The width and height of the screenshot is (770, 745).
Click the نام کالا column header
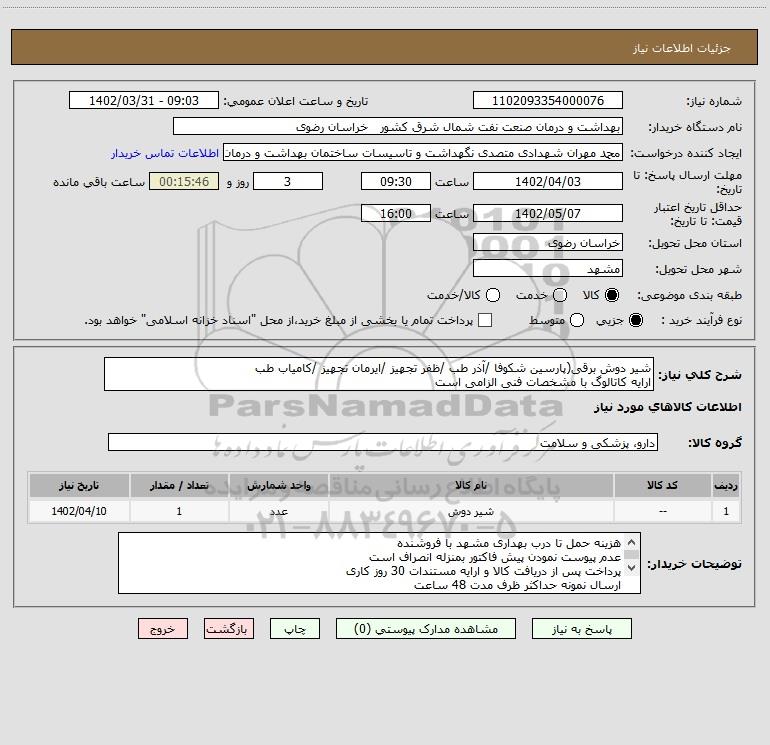(471, 485)
